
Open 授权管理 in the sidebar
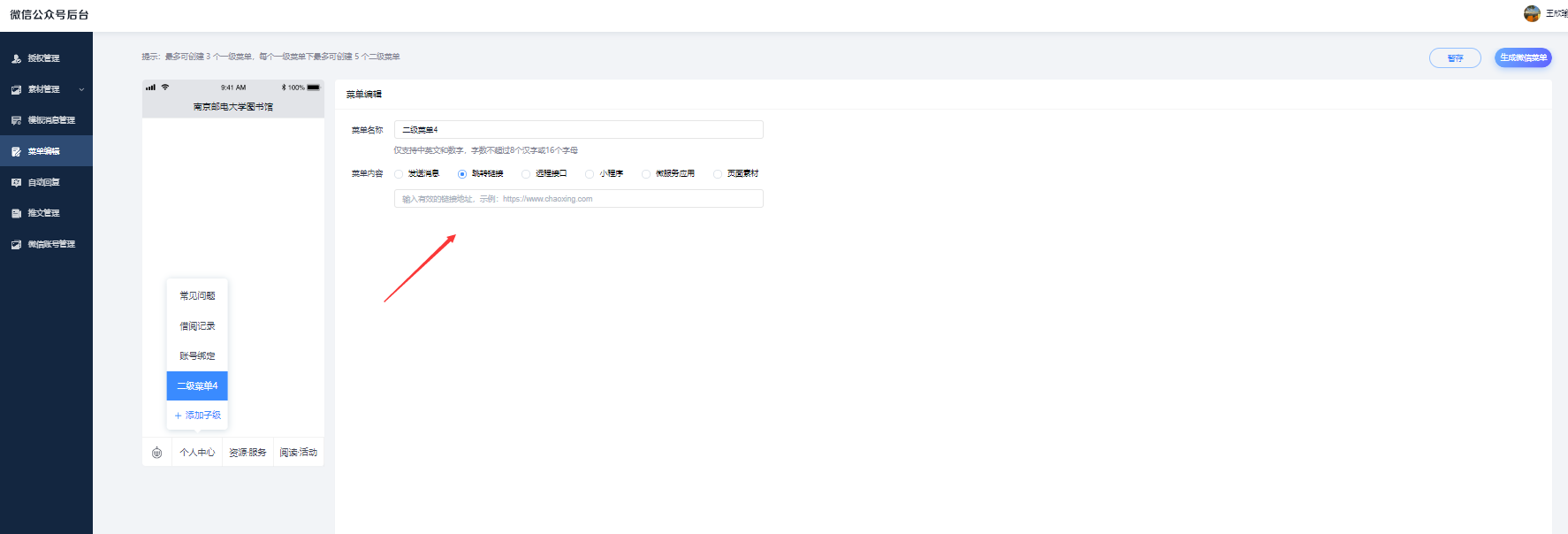coord(46,58)
